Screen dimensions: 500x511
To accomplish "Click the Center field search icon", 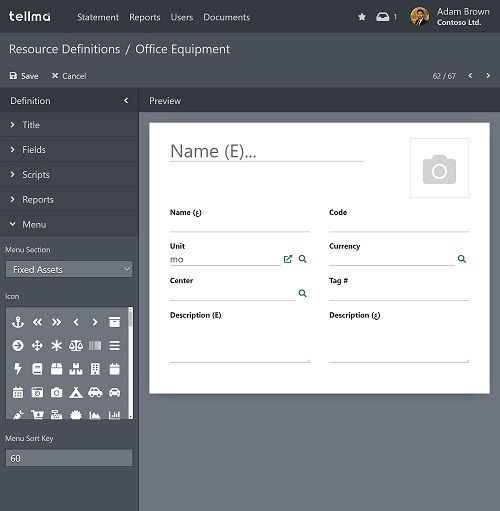I will click(x=302, y=293).
